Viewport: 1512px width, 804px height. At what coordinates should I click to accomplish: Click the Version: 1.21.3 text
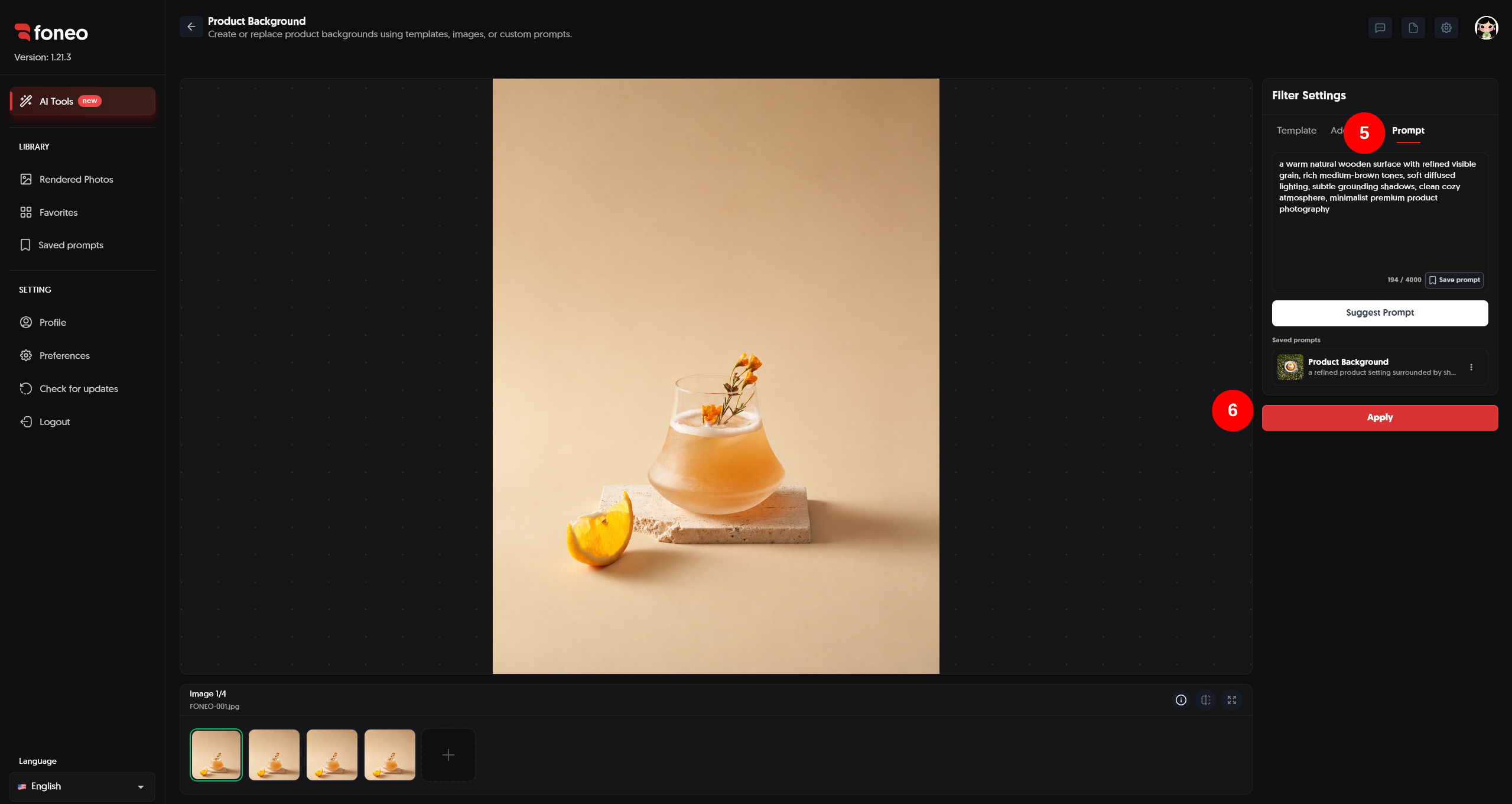(x=43, y=57)
